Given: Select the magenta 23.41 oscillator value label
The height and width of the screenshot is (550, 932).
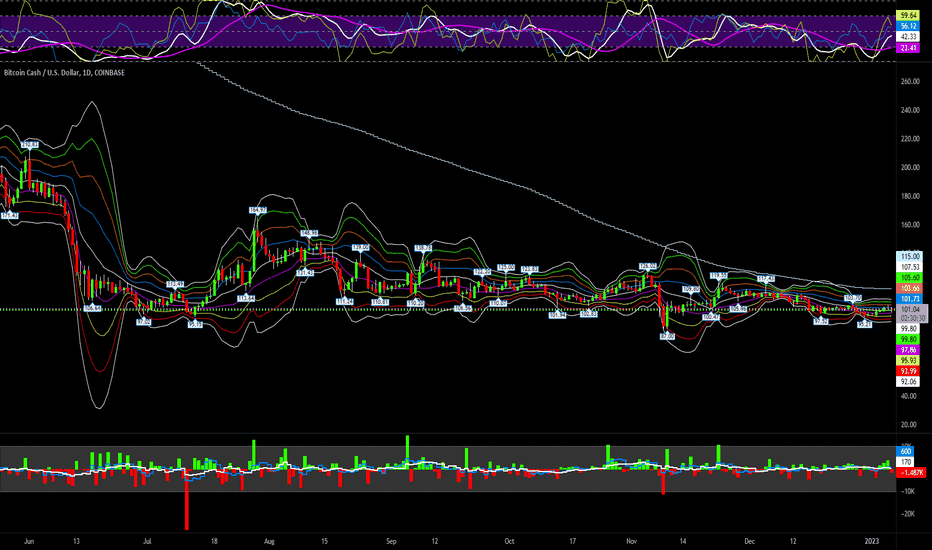Looking at the screenshot, I should coord(908,48).
